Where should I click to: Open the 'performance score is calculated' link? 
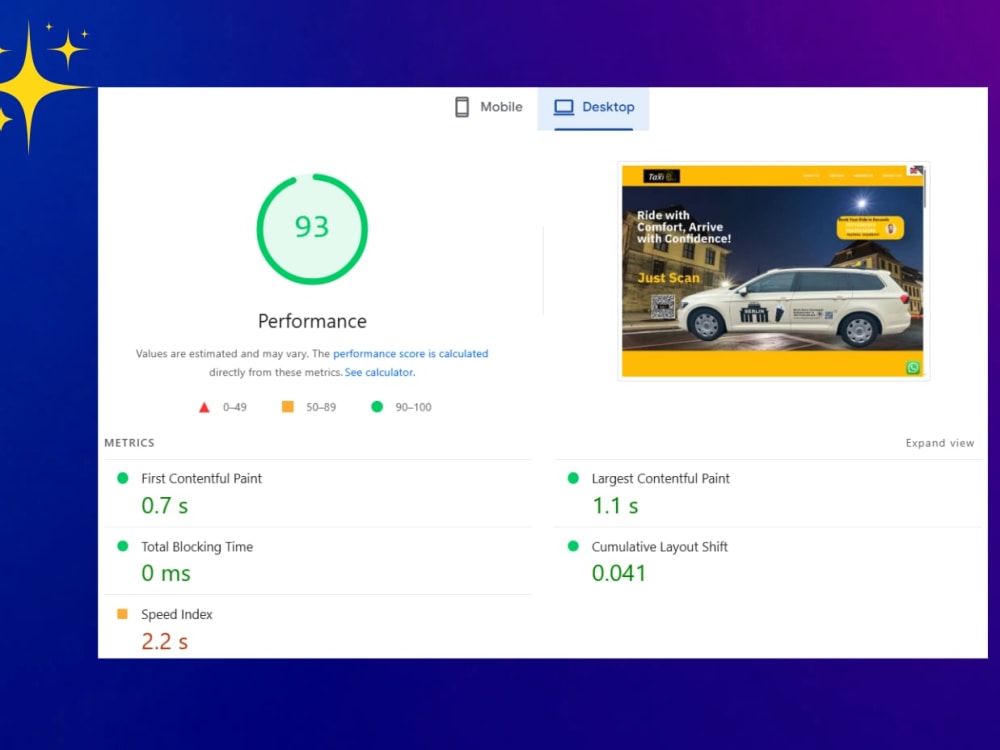coord(410,354)
